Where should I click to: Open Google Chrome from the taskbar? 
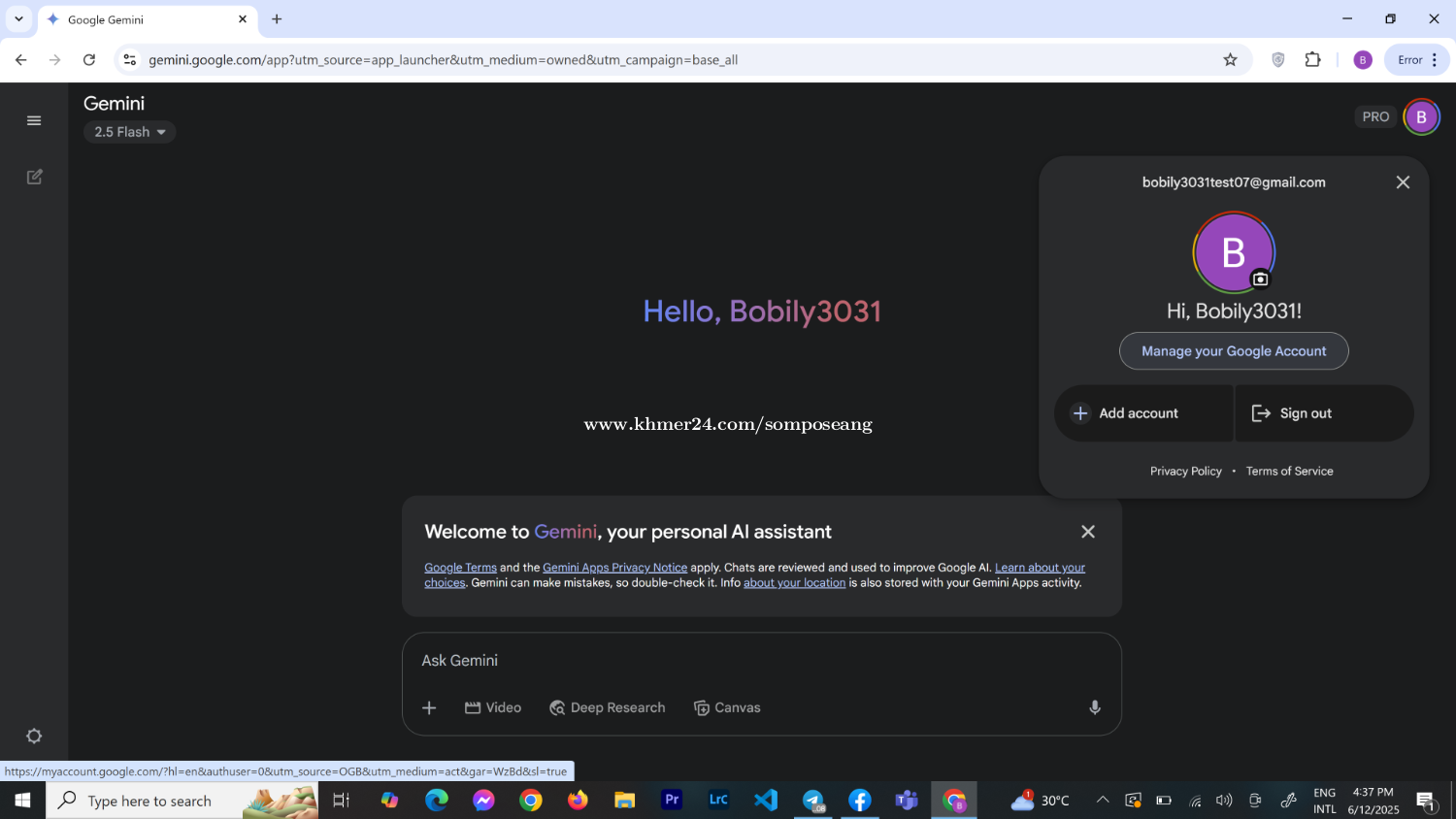[531, 801]
